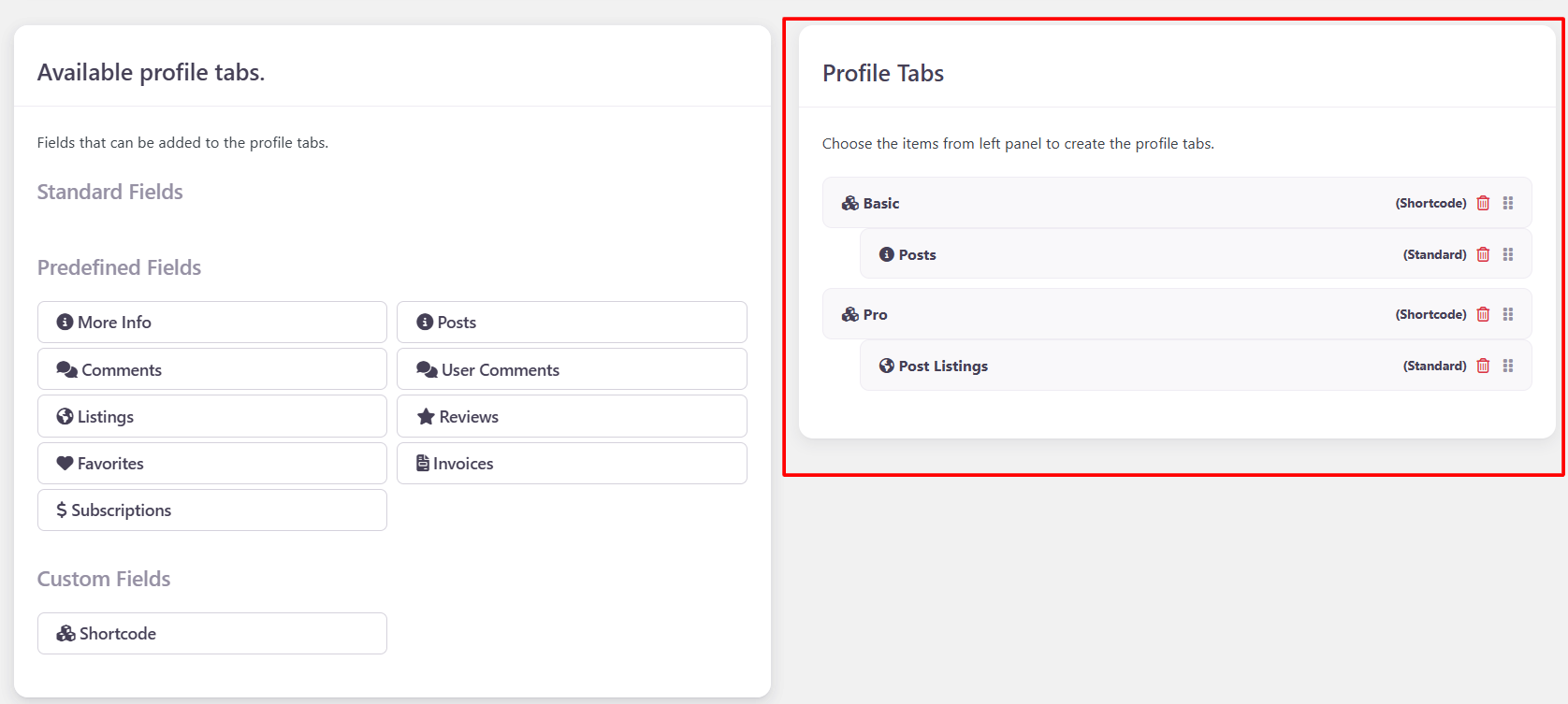This screenshot has width=1568, height=704.
Task: Delete the Basic shortcode tab
Action: click(1483, 203)
